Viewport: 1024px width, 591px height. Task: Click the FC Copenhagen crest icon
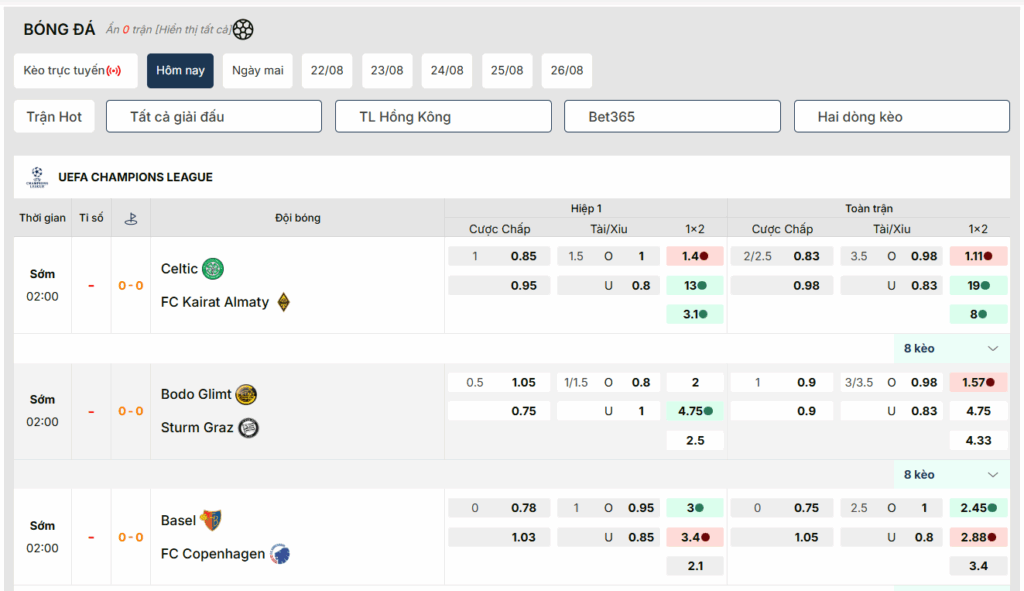[280, 554]
